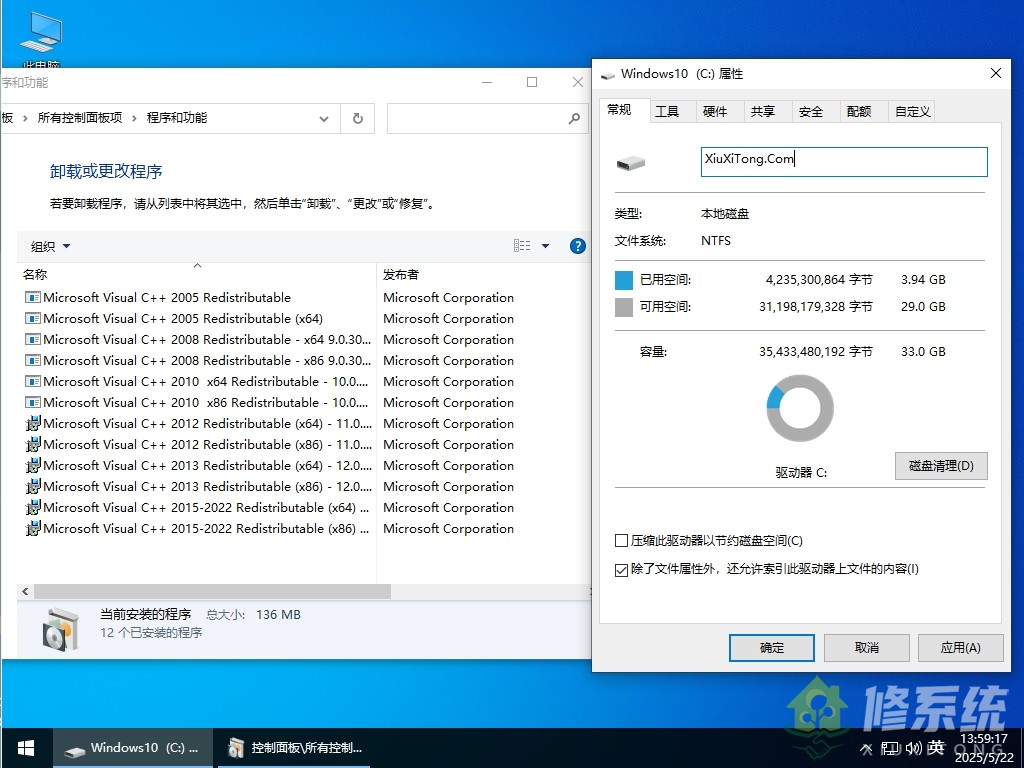The height and width of the screenshot is (768, 1024).
Task: Click the drive icon next to name field
Action: [631, 163]
